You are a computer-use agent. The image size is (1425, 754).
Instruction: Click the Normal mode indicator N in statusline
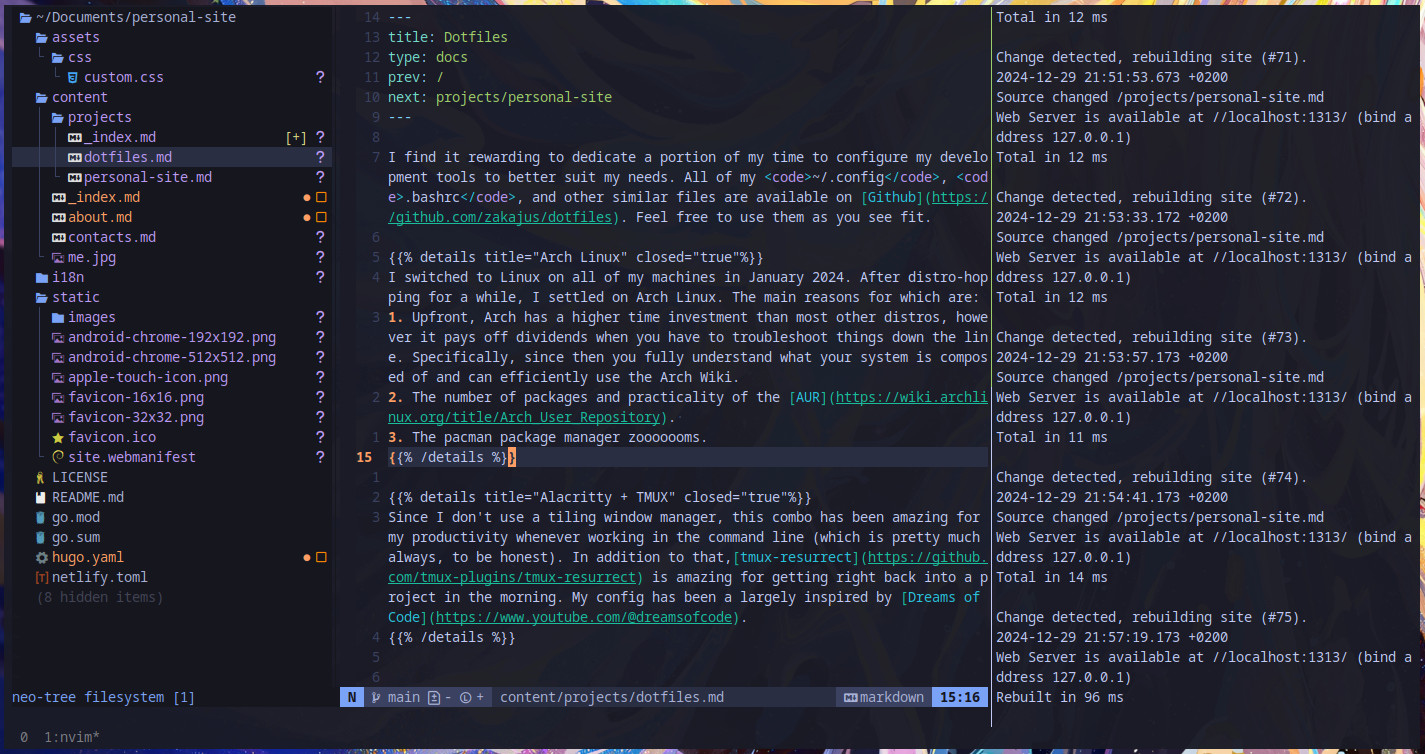tap(351, 697)
